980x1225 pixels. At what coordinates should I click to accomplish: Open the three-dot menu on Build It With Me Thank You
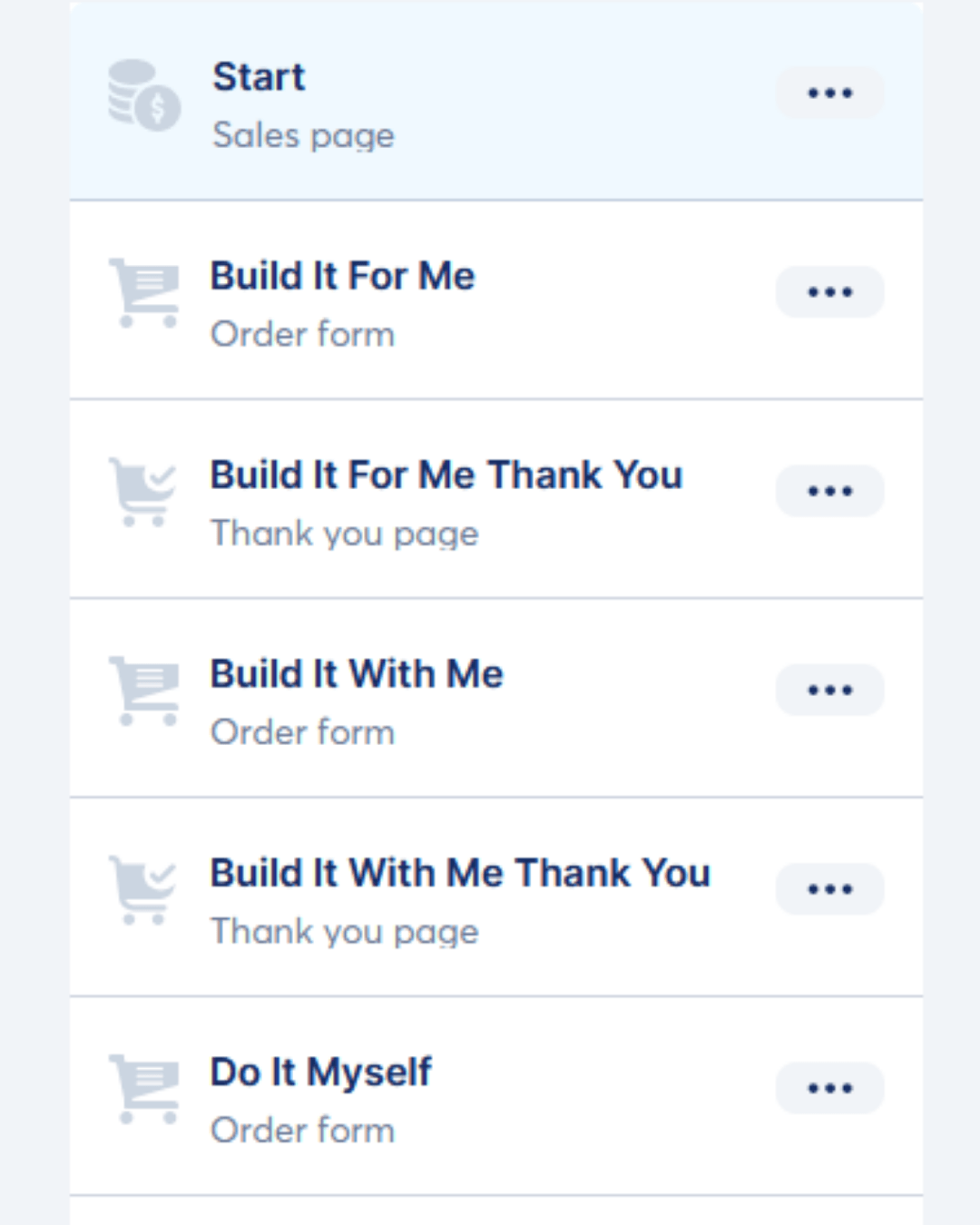829,889
